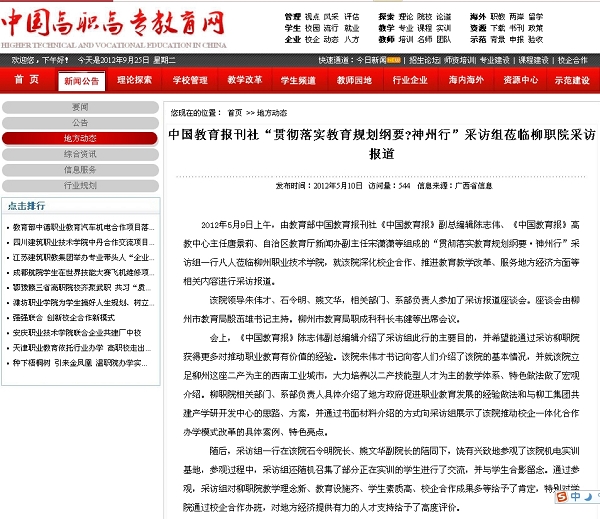600x519 pixels.
Task: Select 公告 sidebar category
Action: tap(80, 122)
